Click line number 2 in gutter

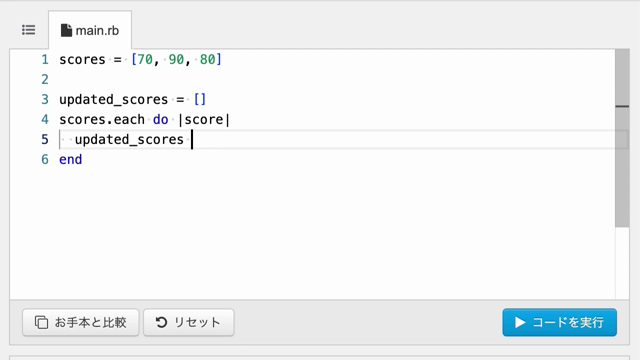45,80
